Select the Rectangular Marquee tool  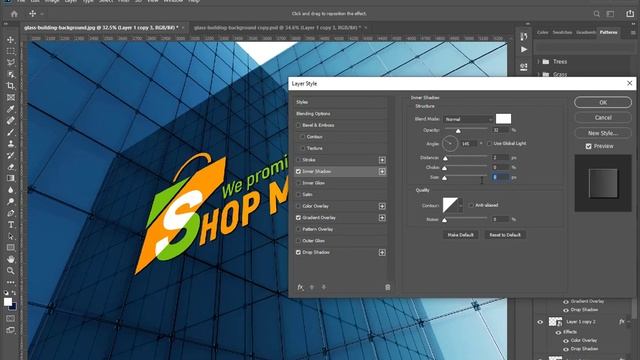click(x=11, y=51)
